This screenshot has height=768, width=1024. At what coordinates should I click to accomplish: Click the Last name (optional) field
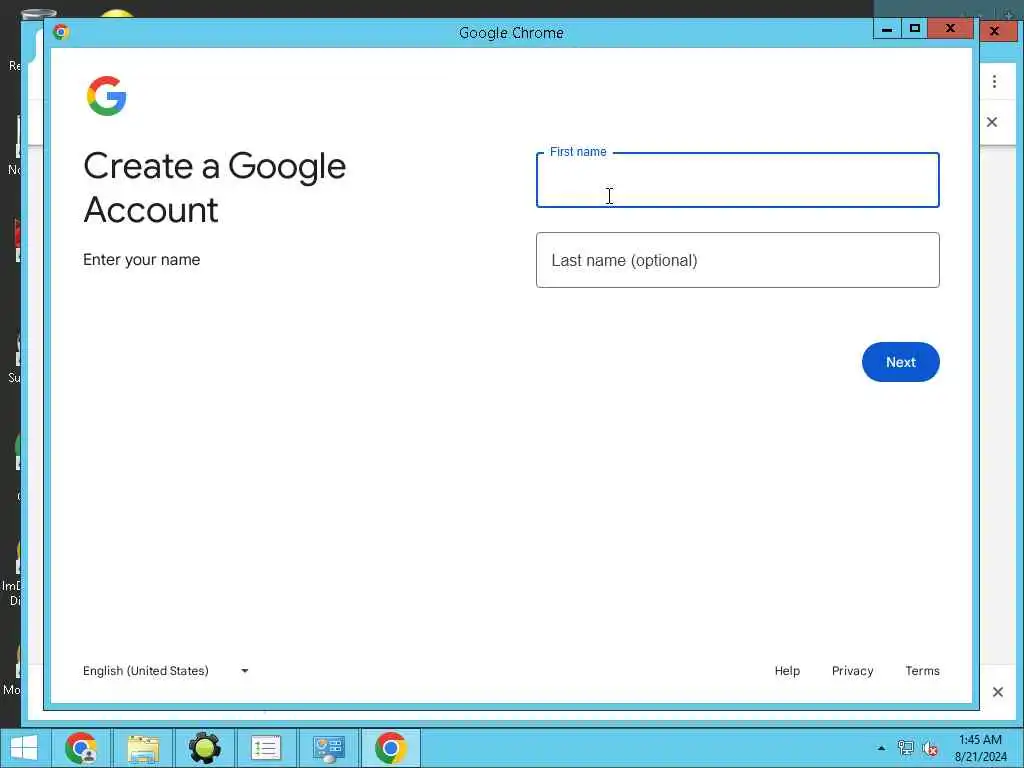[737, 260]
